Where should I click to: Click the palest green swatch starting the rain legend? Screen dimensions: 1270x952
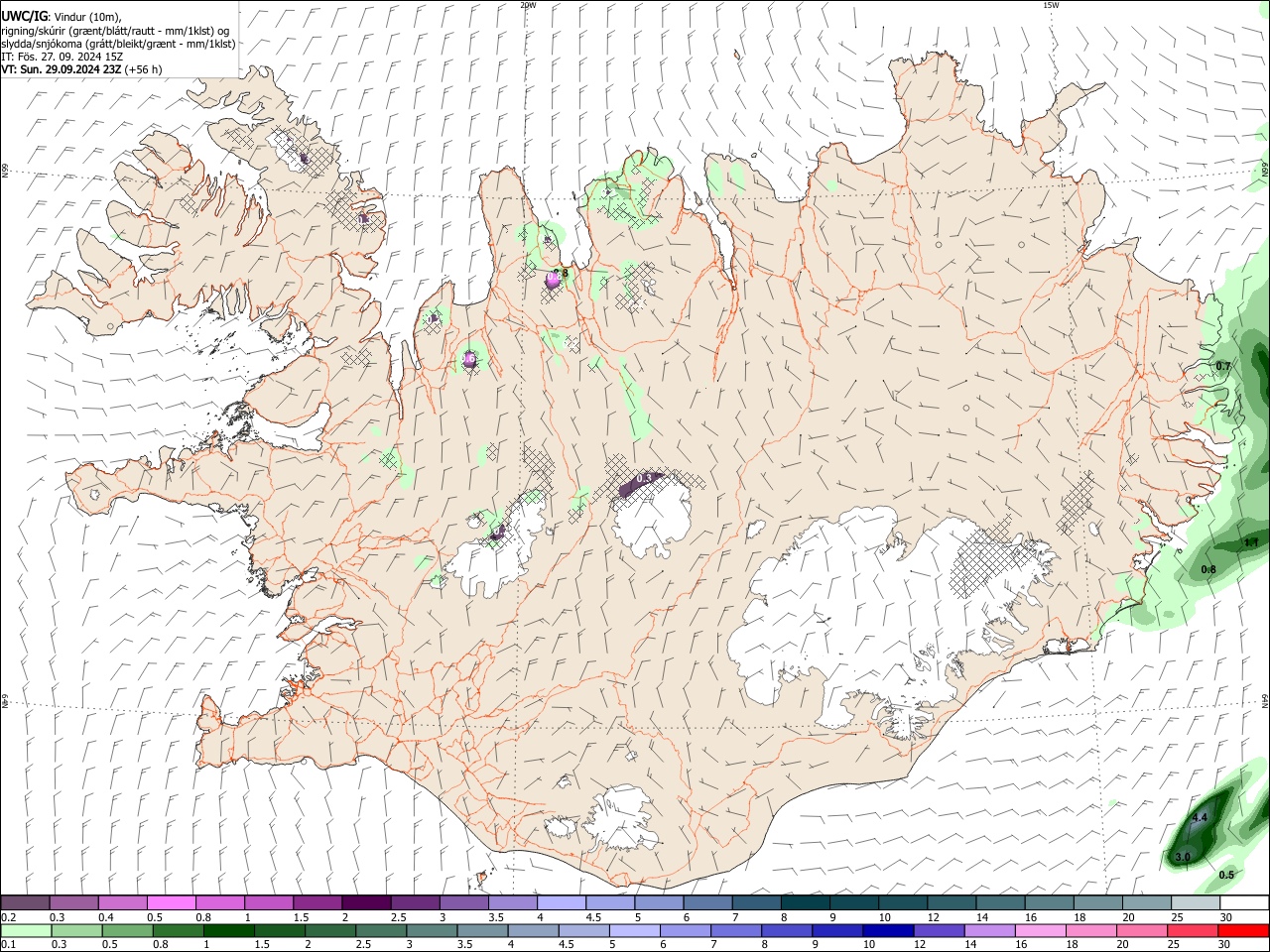click(x=26, y=931)
